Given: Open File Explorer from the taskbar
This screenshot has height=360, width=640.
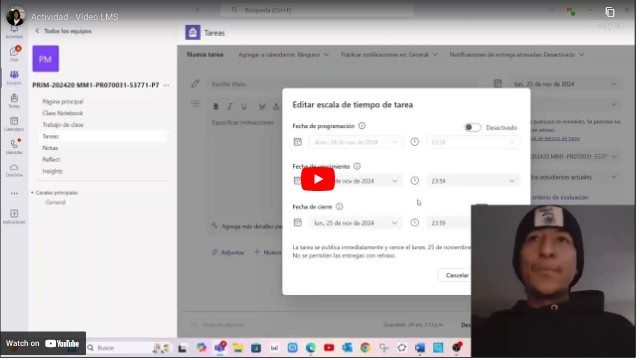Looking at the screenshot, I should click(x=238, y=348).
